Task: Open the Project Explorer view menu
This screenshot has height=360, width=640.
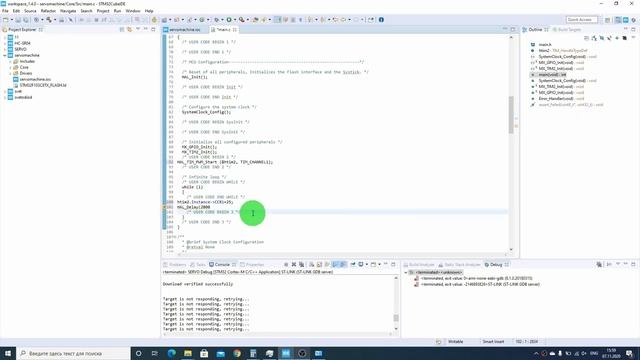Action: [x=138, y=29]
